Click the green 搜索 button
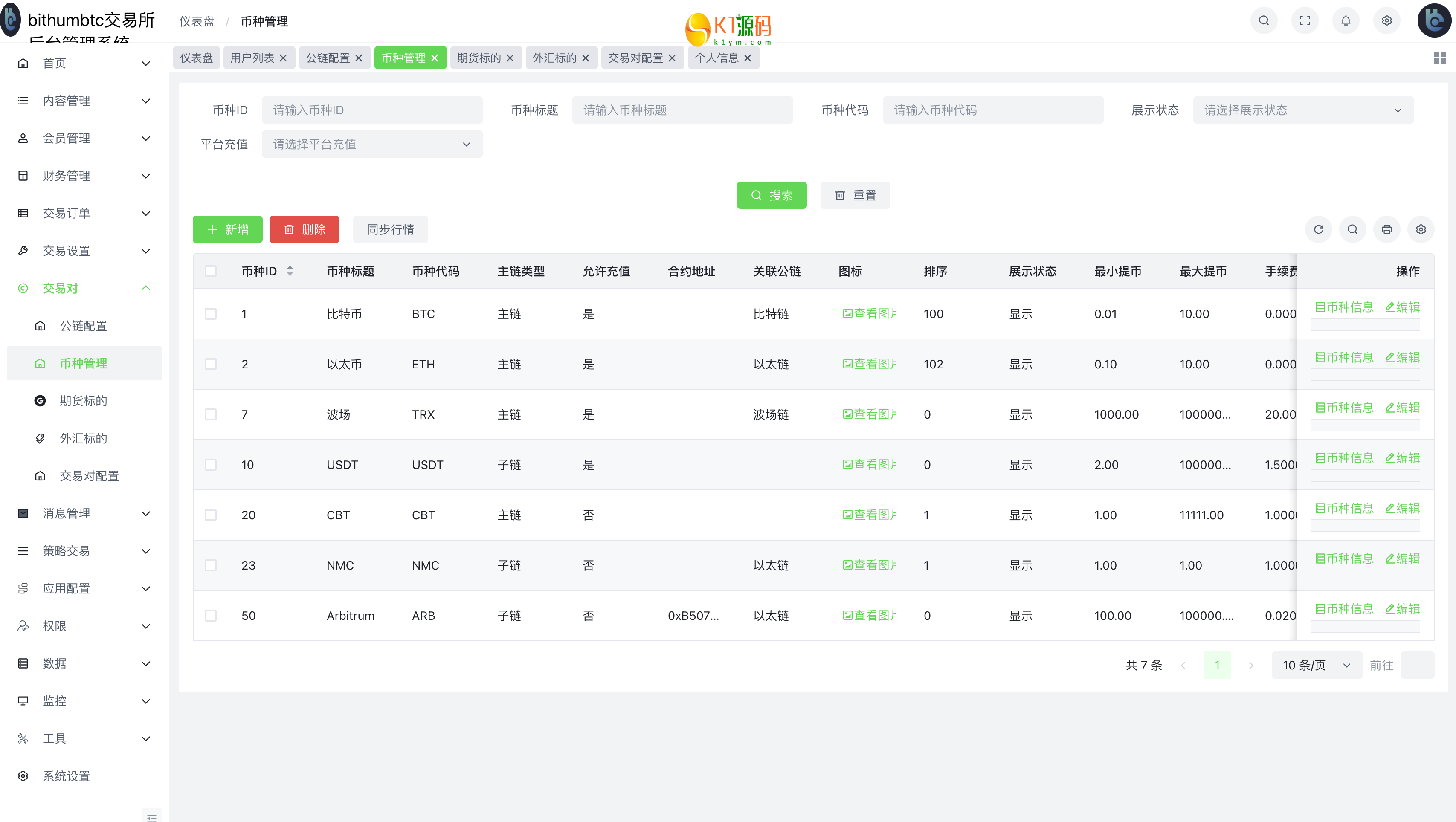Screen dimensions: 1456x822 click(771, 195)
